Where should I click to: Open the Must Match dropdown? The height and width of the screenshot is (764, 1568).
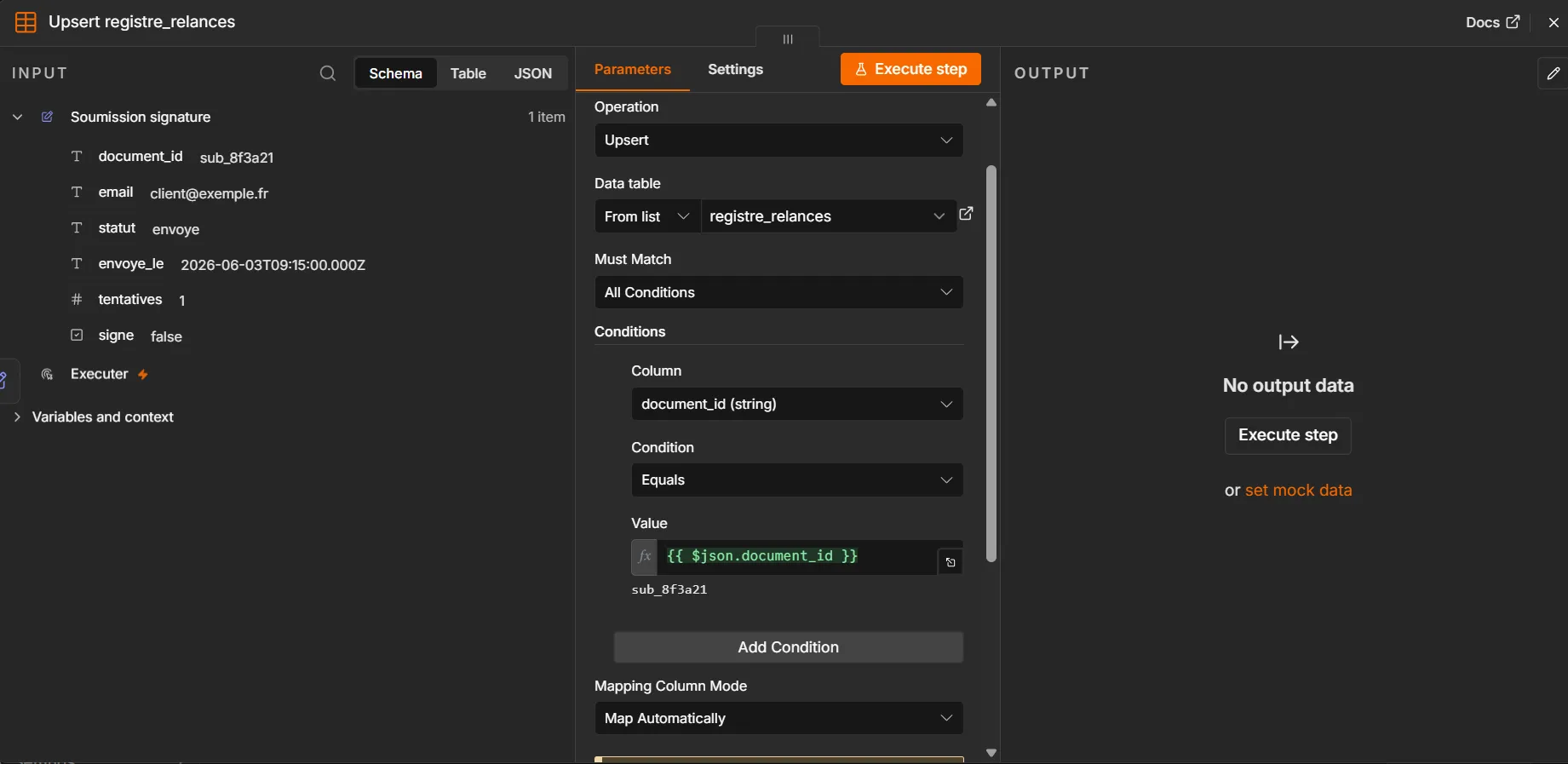point(778,292)
